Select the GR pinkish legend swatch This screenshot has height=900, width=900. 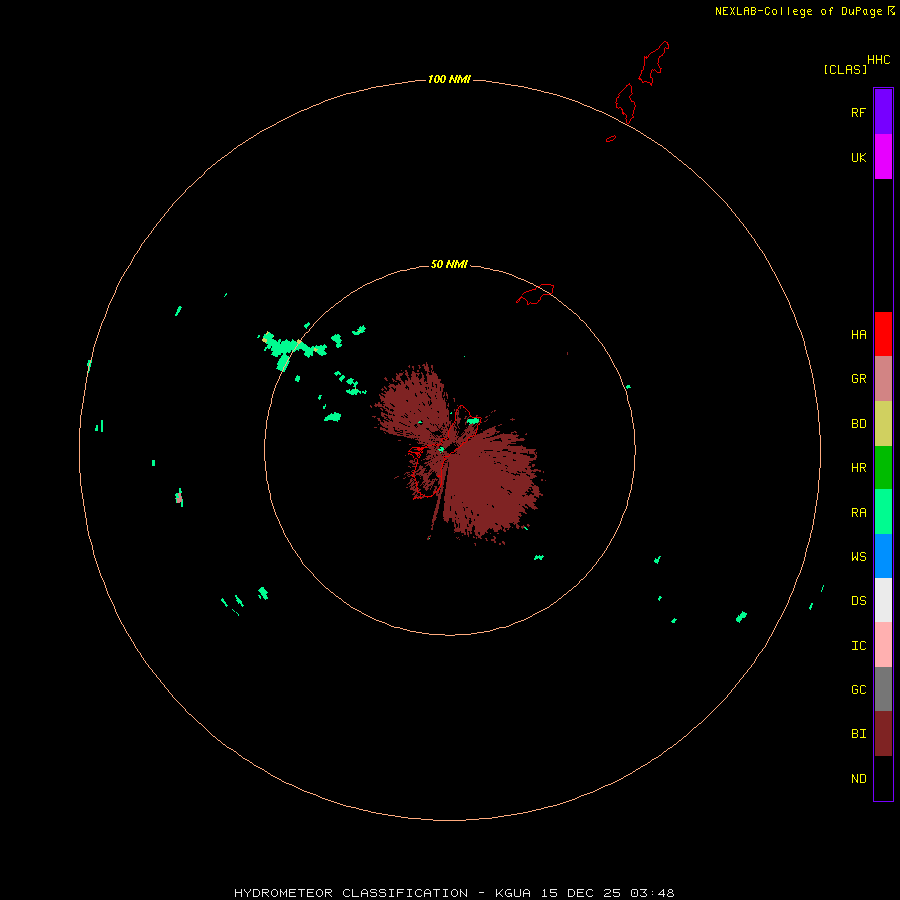883,379
